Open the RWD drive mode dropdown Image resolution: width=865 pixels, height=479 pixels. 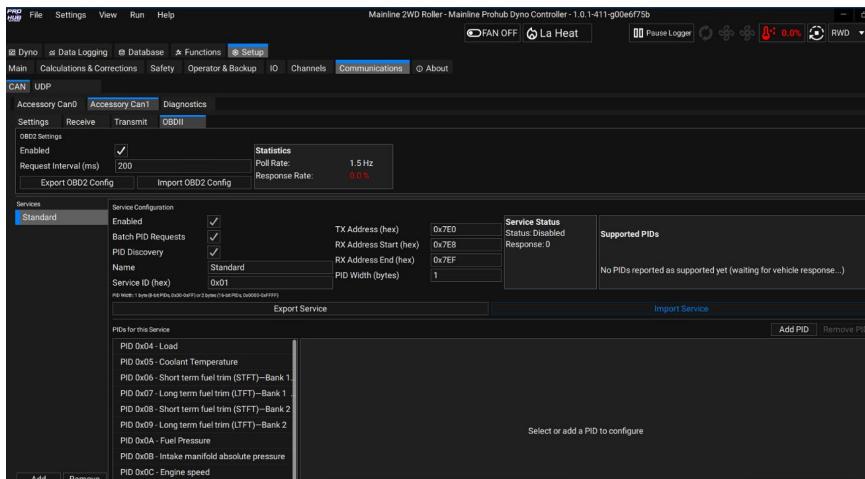pyautogui.click(x=850, y=33)
